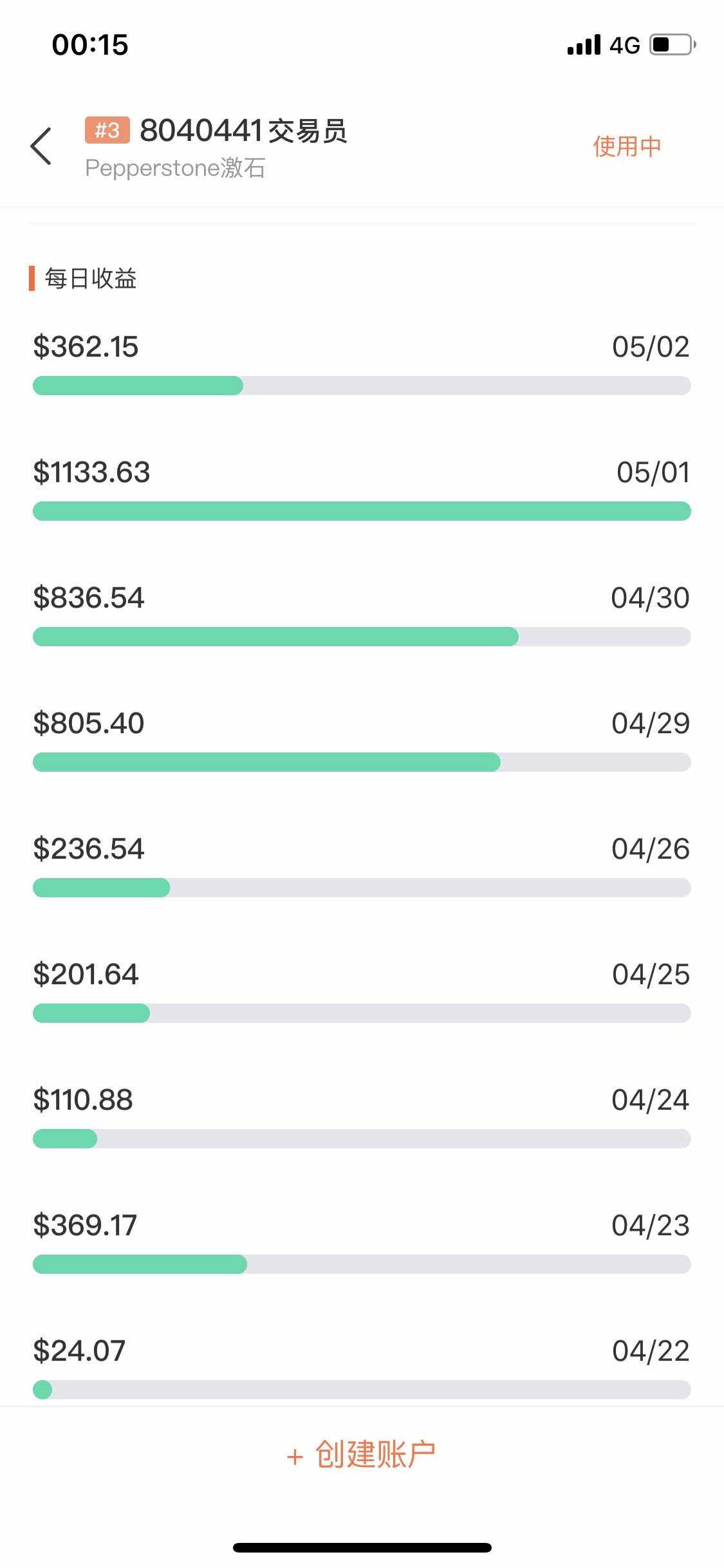Tap the 创建账户 create account button

(362, 1455)
